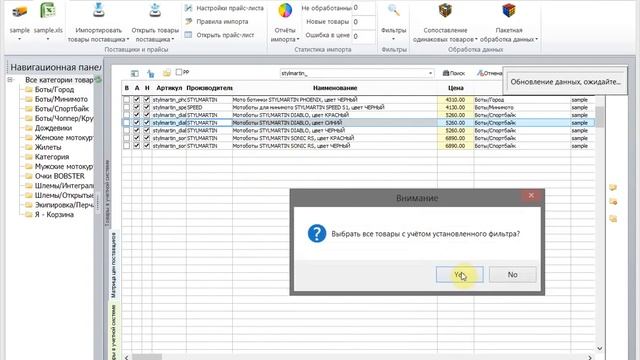Click the Отмена button next to Поиск
The height and width of the screenshot is (360, 640).
click(x=489, y=73)
